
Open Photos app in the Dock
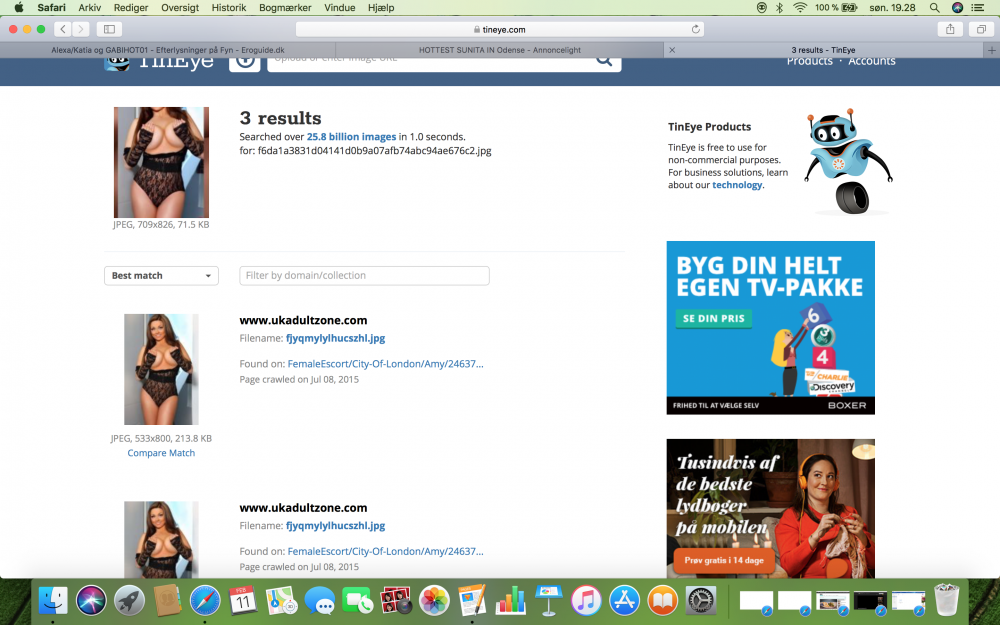coord(434,601)
